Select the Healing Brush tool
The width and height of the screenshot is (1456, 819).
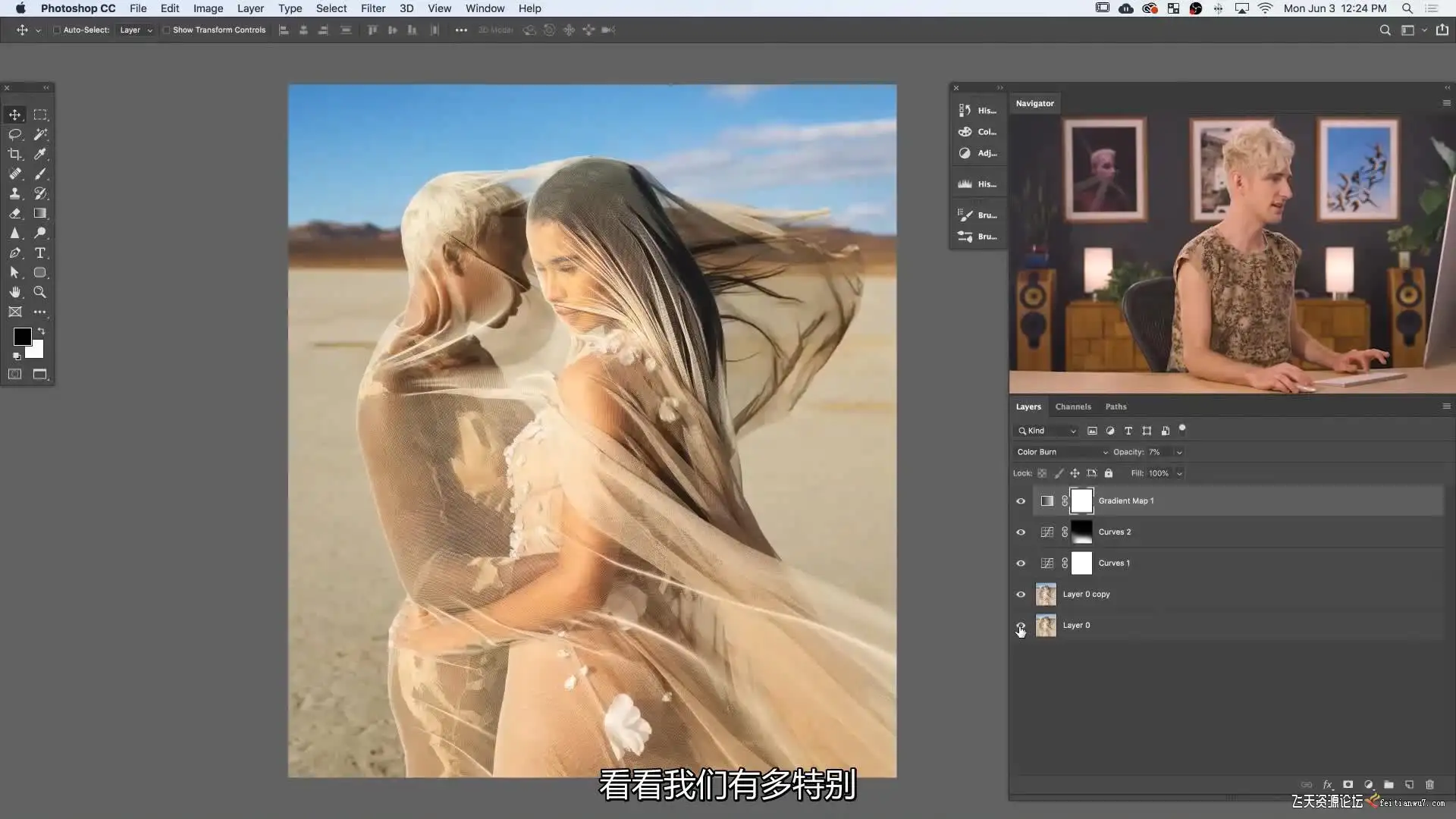[x=14, y=174]
